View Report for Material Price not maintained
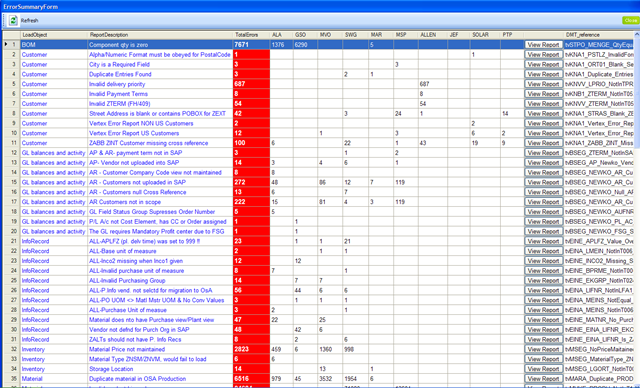Screen dimensions: 640x388 543,349
